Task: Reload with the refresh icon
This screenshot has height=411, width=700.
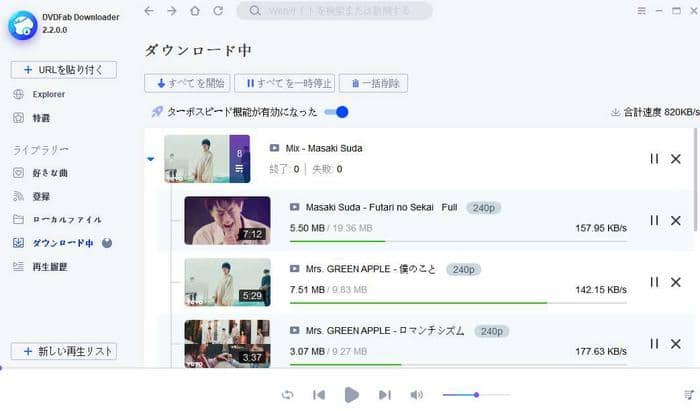Action: (218, 11)
